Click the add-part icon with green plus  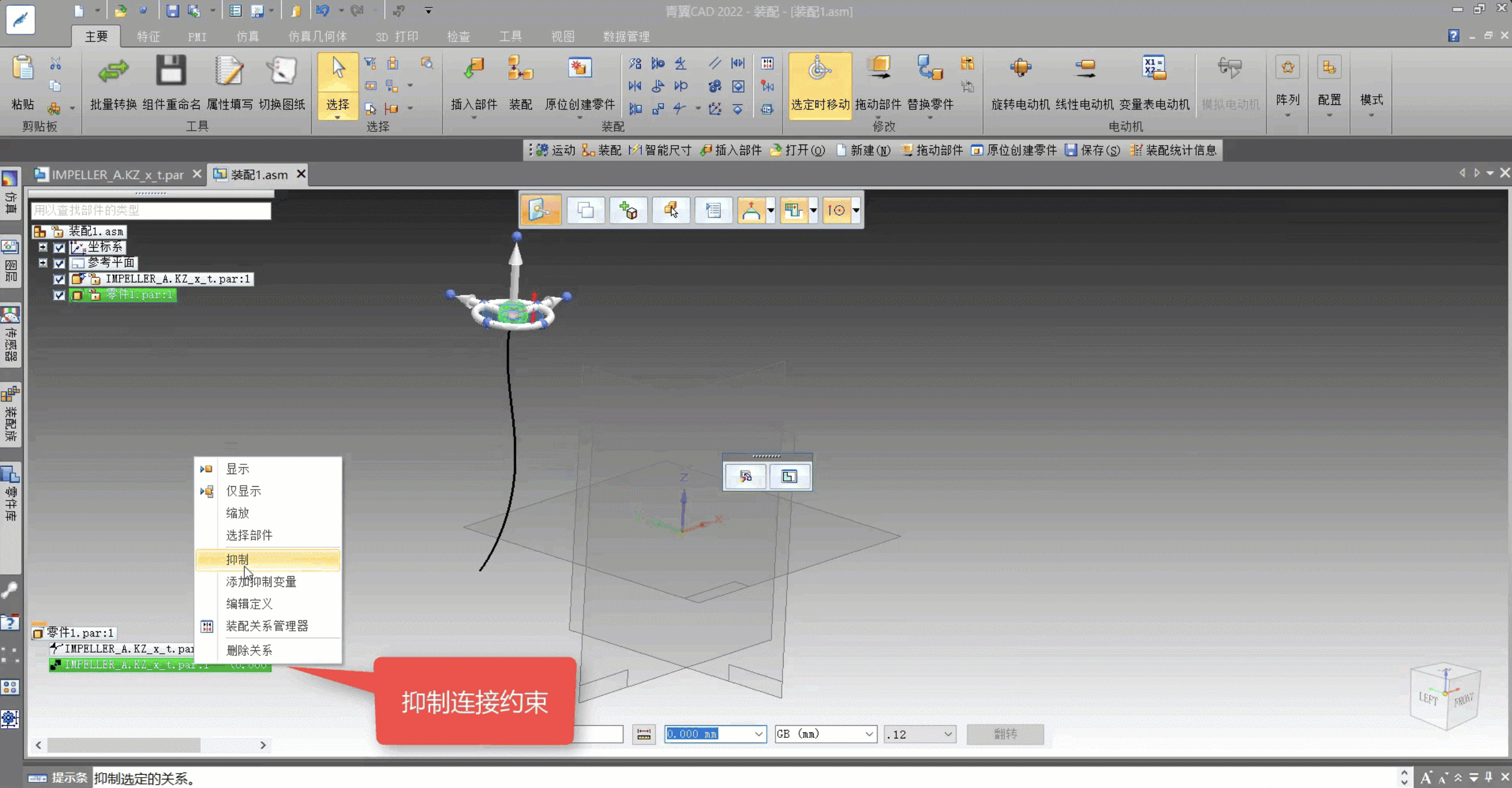628,210
